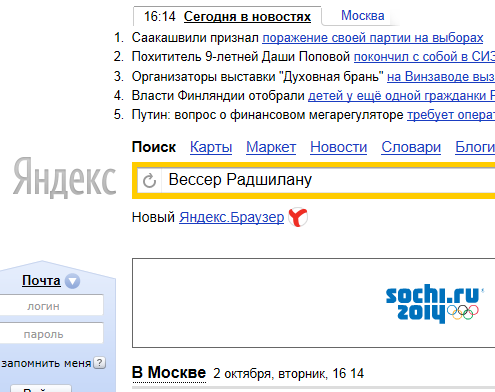The width and height of the screenshot is (495, 392).
Task: Click the time 16:14 in the news tab
Action: (159, 16)
